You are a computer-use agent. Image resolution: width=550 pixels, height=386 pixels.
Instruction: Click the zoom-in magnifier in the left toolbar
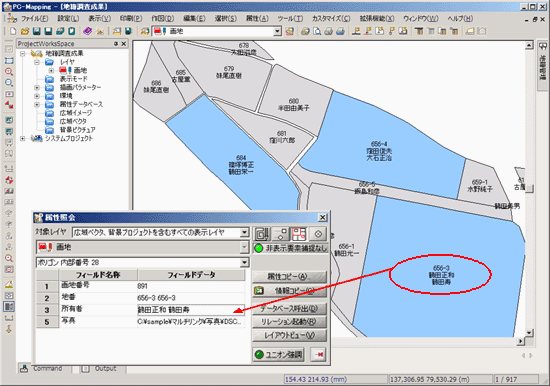9,72
